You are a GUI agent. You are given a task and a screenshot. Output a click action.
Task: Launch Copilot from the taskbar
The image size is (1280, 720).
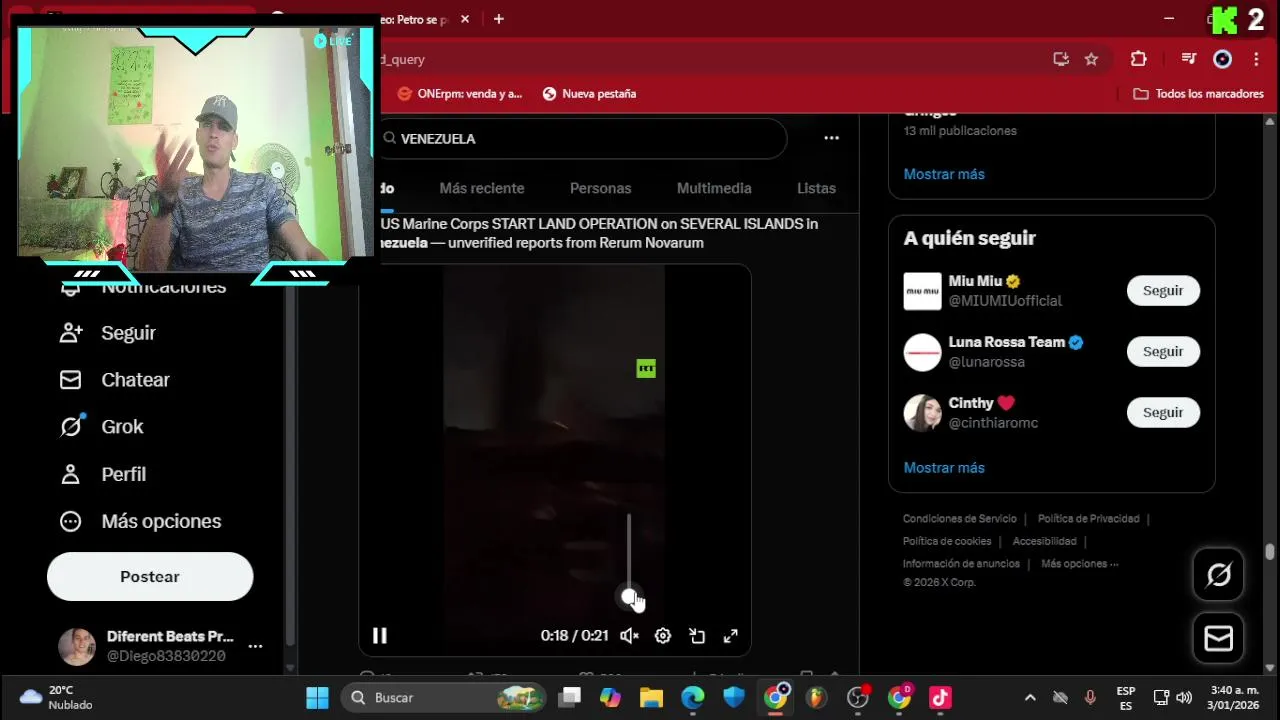pos(610,697)
